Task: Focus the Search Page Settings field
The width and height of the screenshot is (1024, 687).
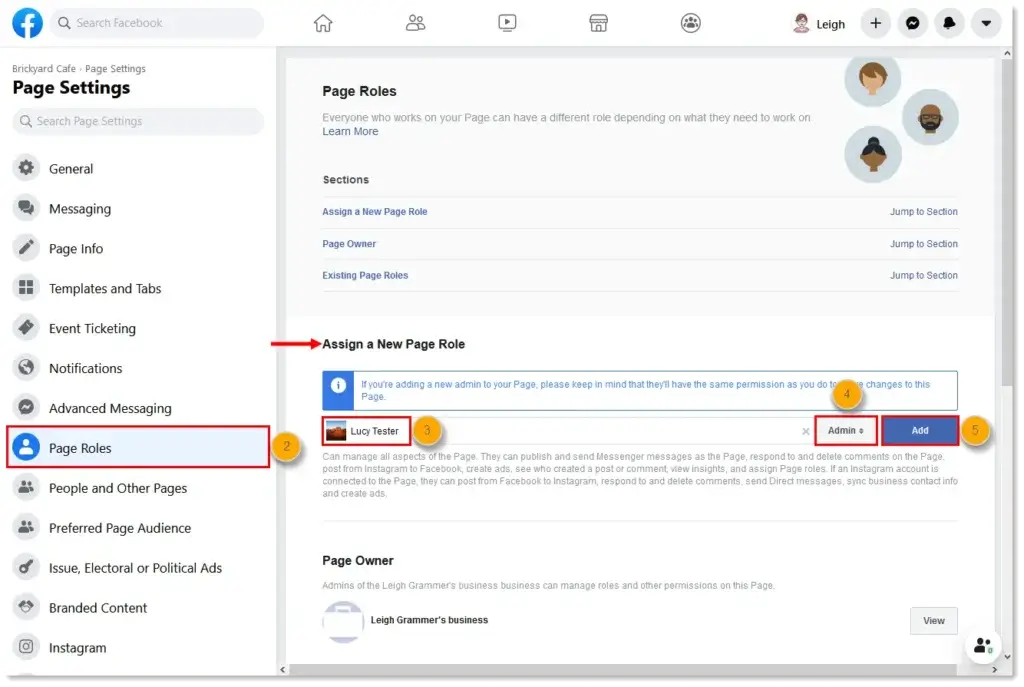Action: pyautogui.click(x=138, y=121)
